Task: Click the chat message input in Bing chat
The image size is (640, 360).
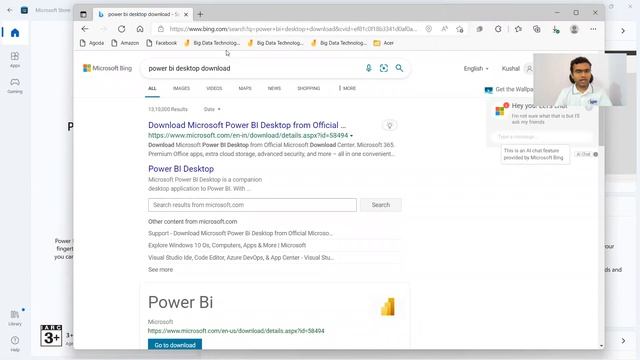Action: click(542, 137)
